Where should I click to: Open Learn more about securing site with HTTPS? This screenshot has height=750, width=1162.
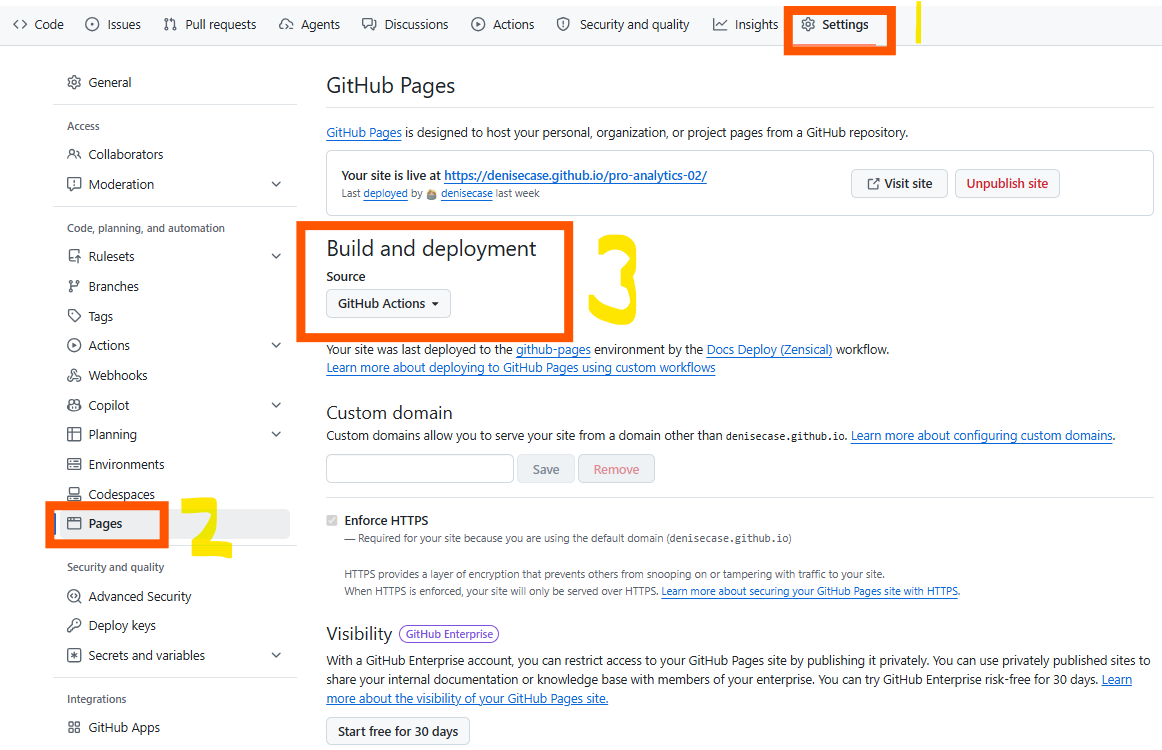point(810,591)
